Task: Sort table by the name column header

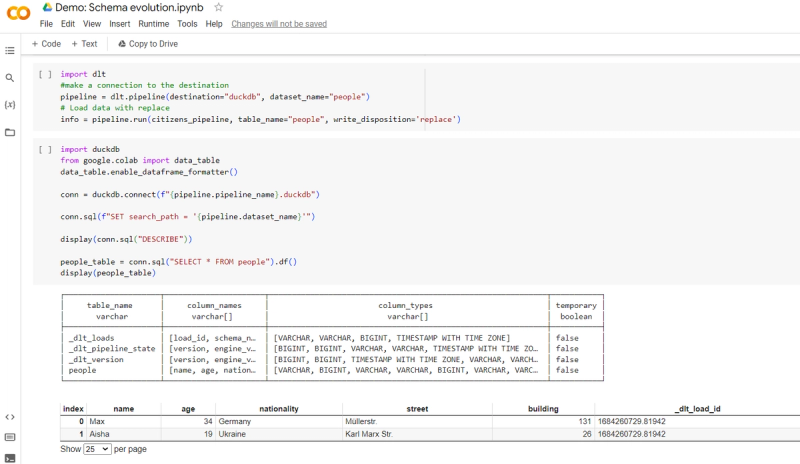Action: [x=123, y=409]
